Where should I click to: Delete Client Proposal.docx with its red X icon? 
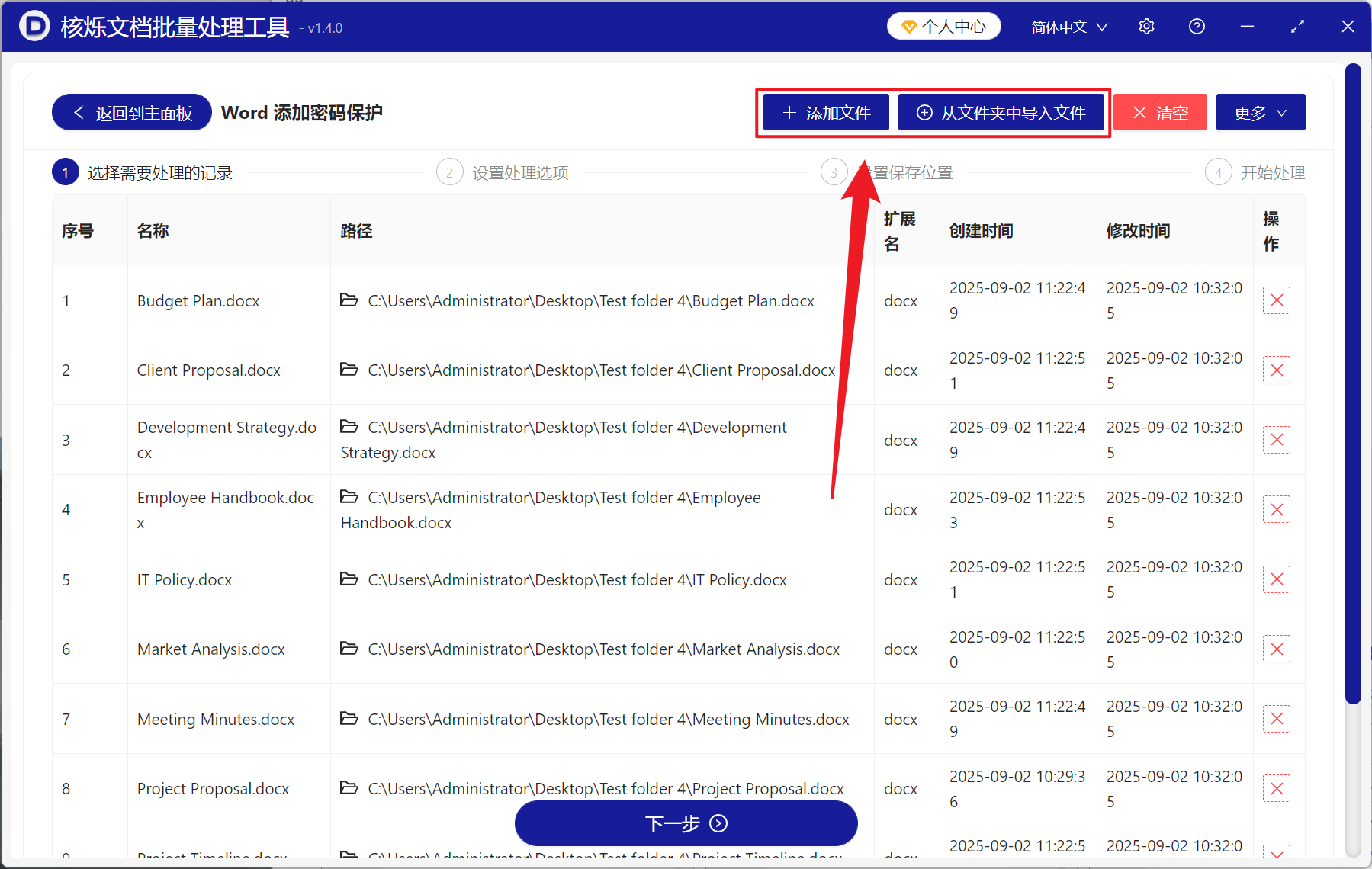pos(1276,370)
